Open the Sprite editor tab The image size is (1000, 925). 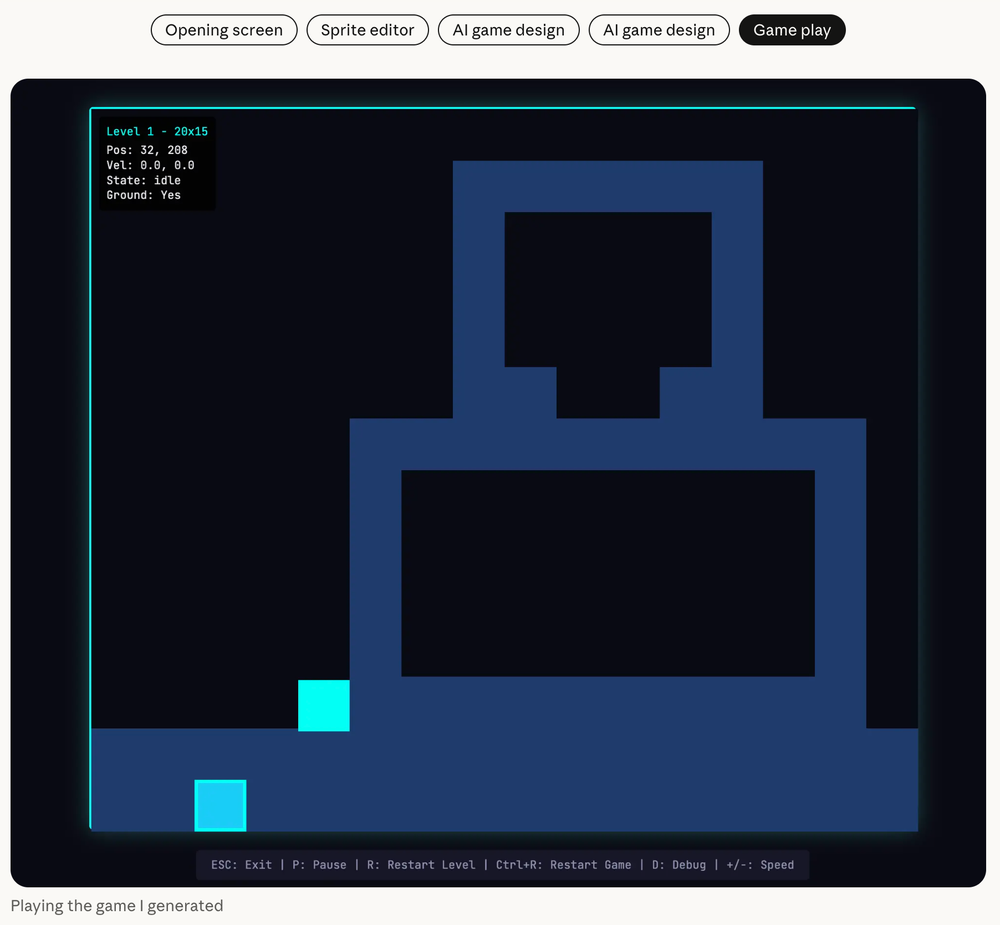pyautogui.click(x=367, y=30)
